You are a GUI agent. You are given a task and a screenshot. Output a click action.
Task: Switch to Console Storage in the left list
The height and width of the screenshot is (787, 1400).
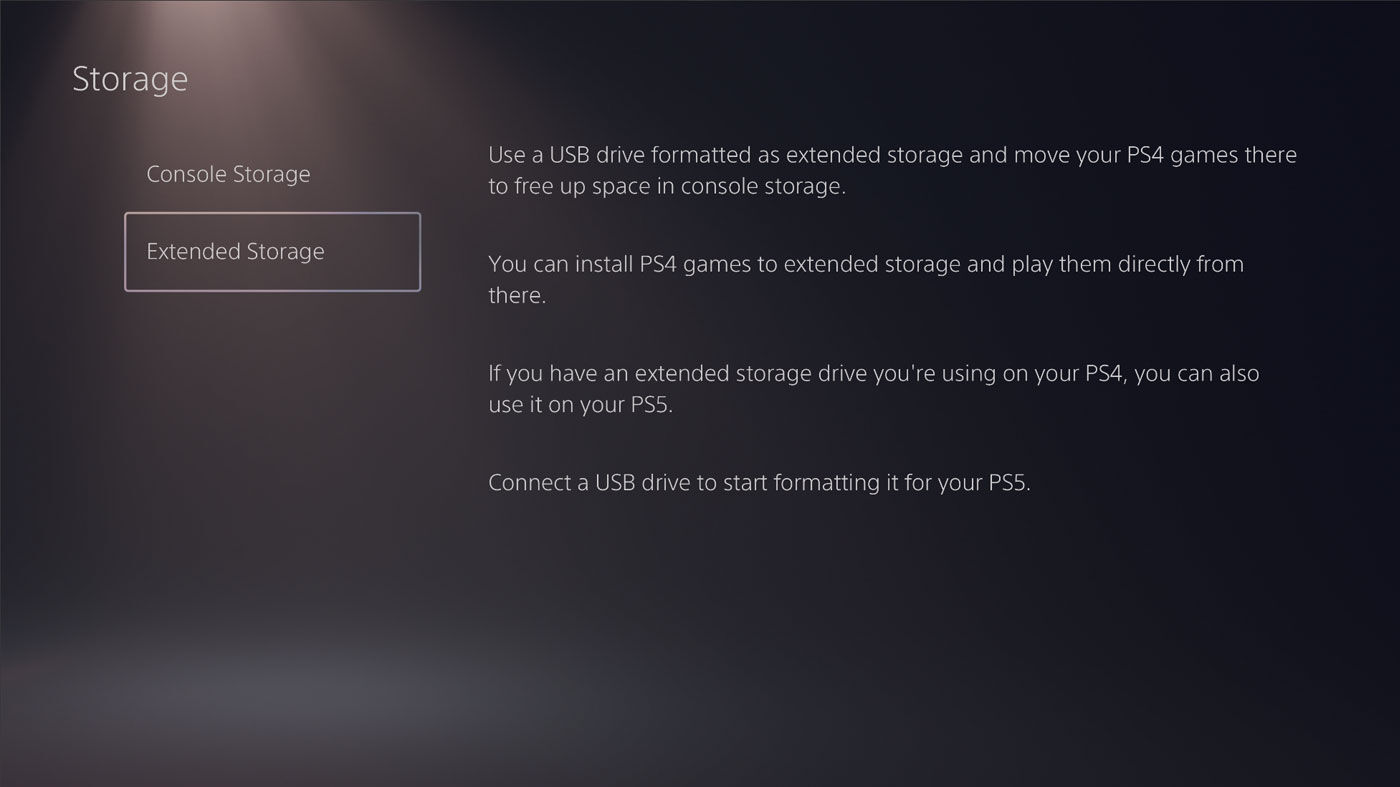pyautogui.click(x=228, y=174)
